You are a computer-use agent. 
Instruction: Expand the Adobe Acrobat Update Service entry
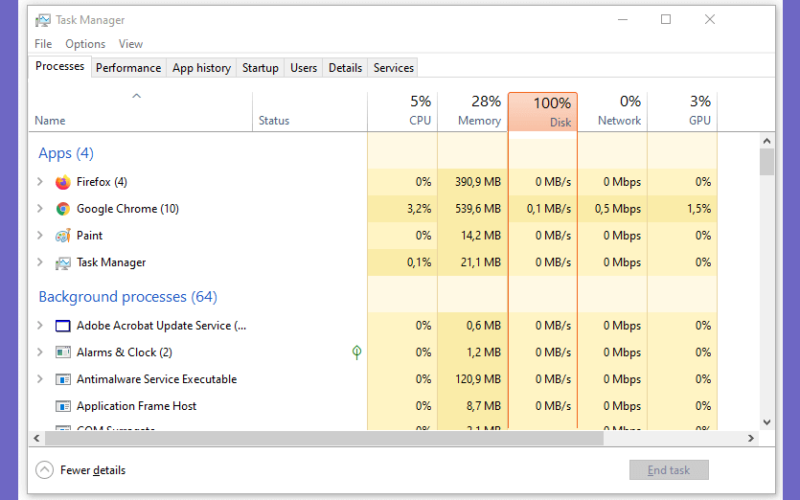tap(40, 326)
